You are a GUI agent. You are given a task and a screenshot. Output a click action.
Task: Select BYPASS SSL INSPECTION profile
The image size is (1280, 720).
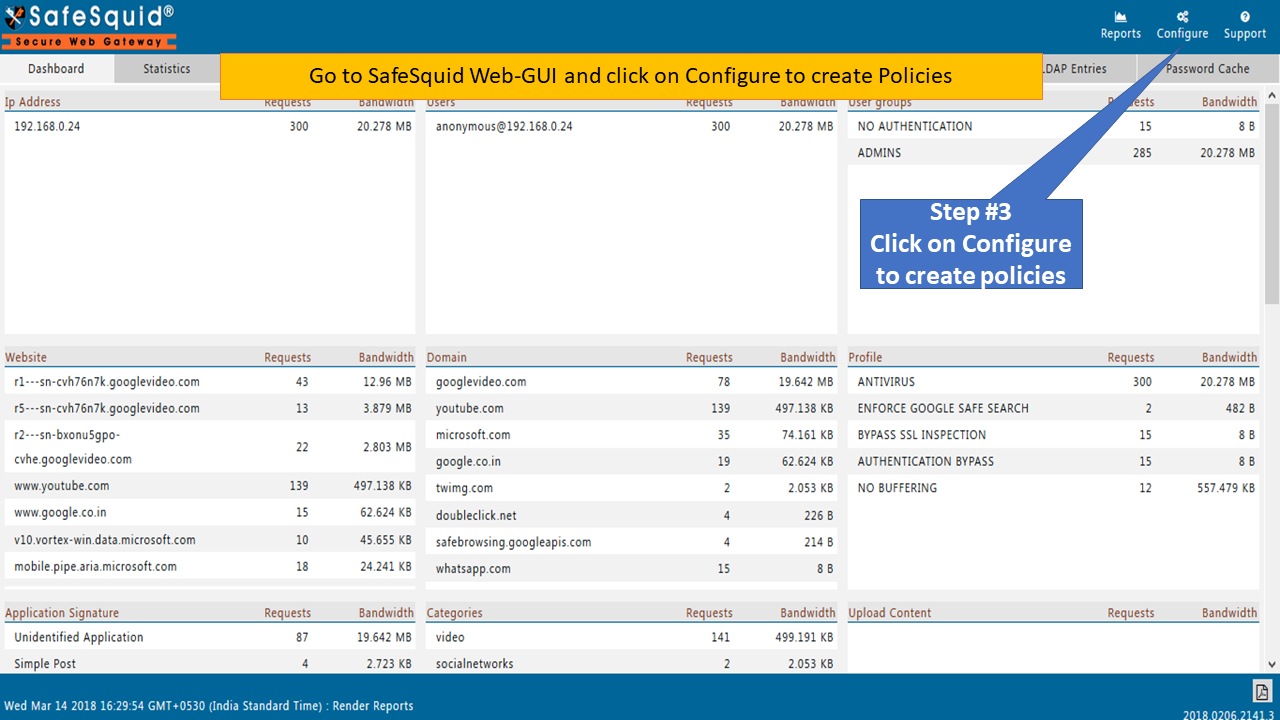(1053, 435)
